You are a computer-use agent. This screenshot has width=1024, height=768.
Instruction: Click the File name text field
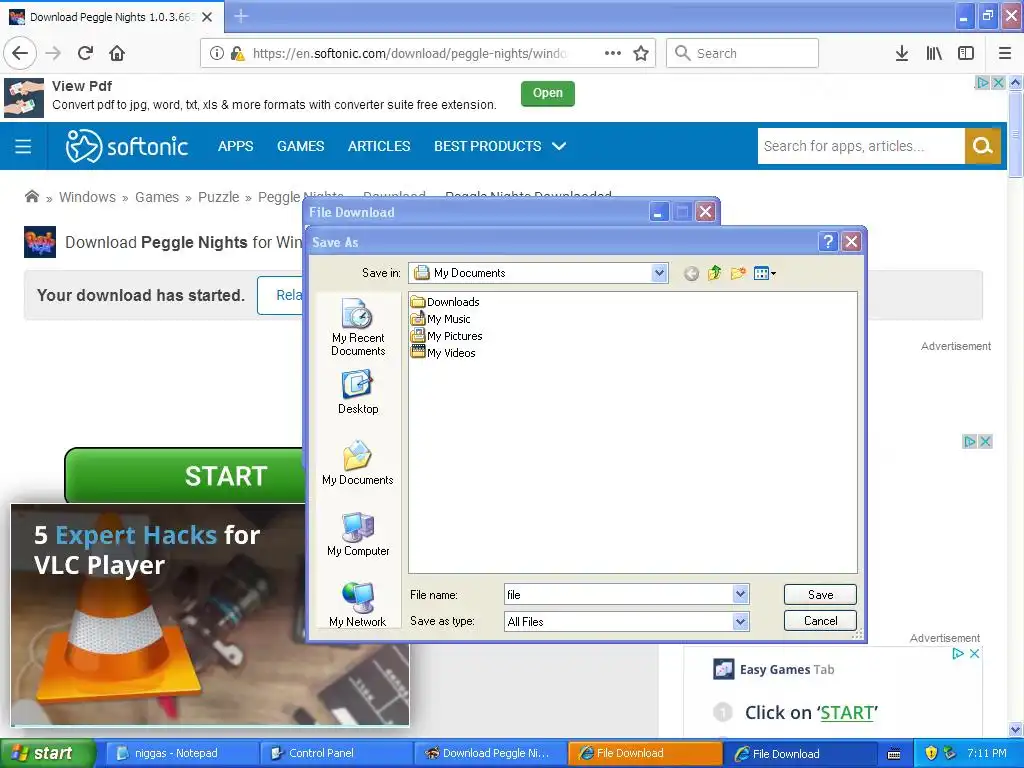click(618, 594)
